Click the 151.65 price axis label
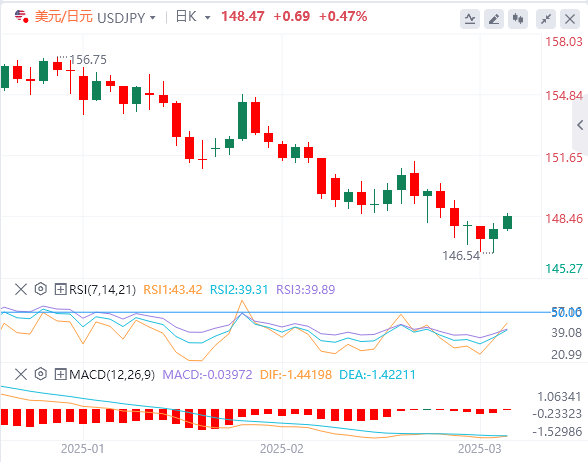The height and width of the screenshot is (462, 588). click(564, 158)
